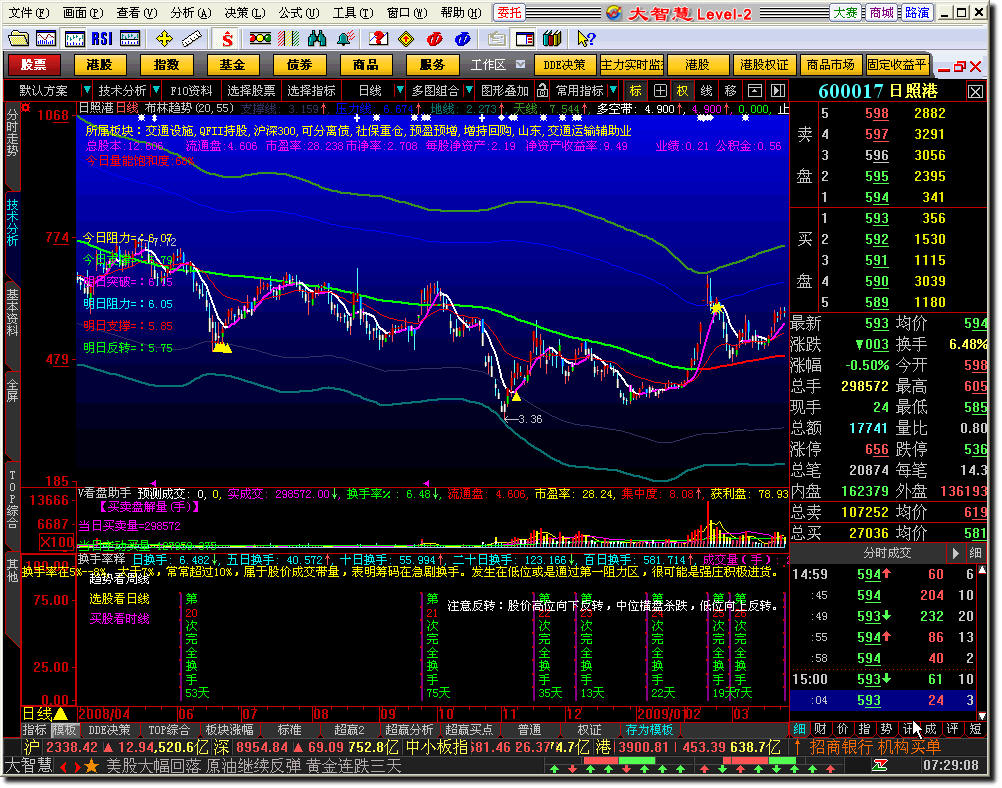
Task: Click the collapse-up panel icon
Action: [755, 91]
